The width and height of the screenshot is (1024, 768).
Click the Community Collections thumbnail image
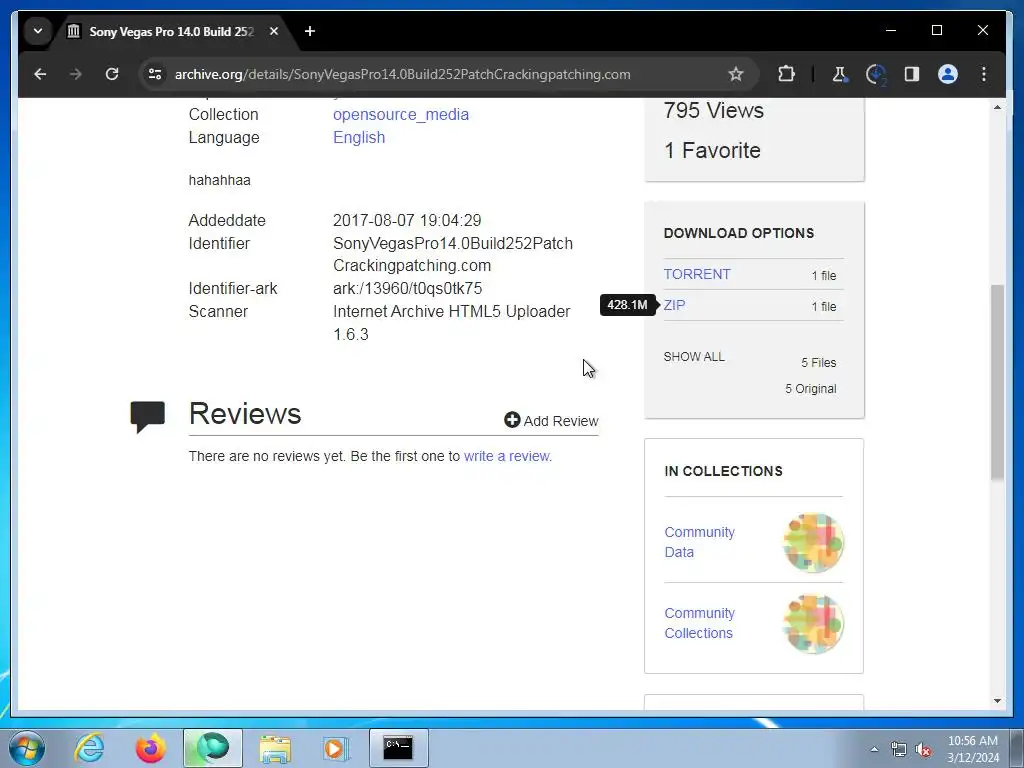pyautogui.click(x=814, y=624)
